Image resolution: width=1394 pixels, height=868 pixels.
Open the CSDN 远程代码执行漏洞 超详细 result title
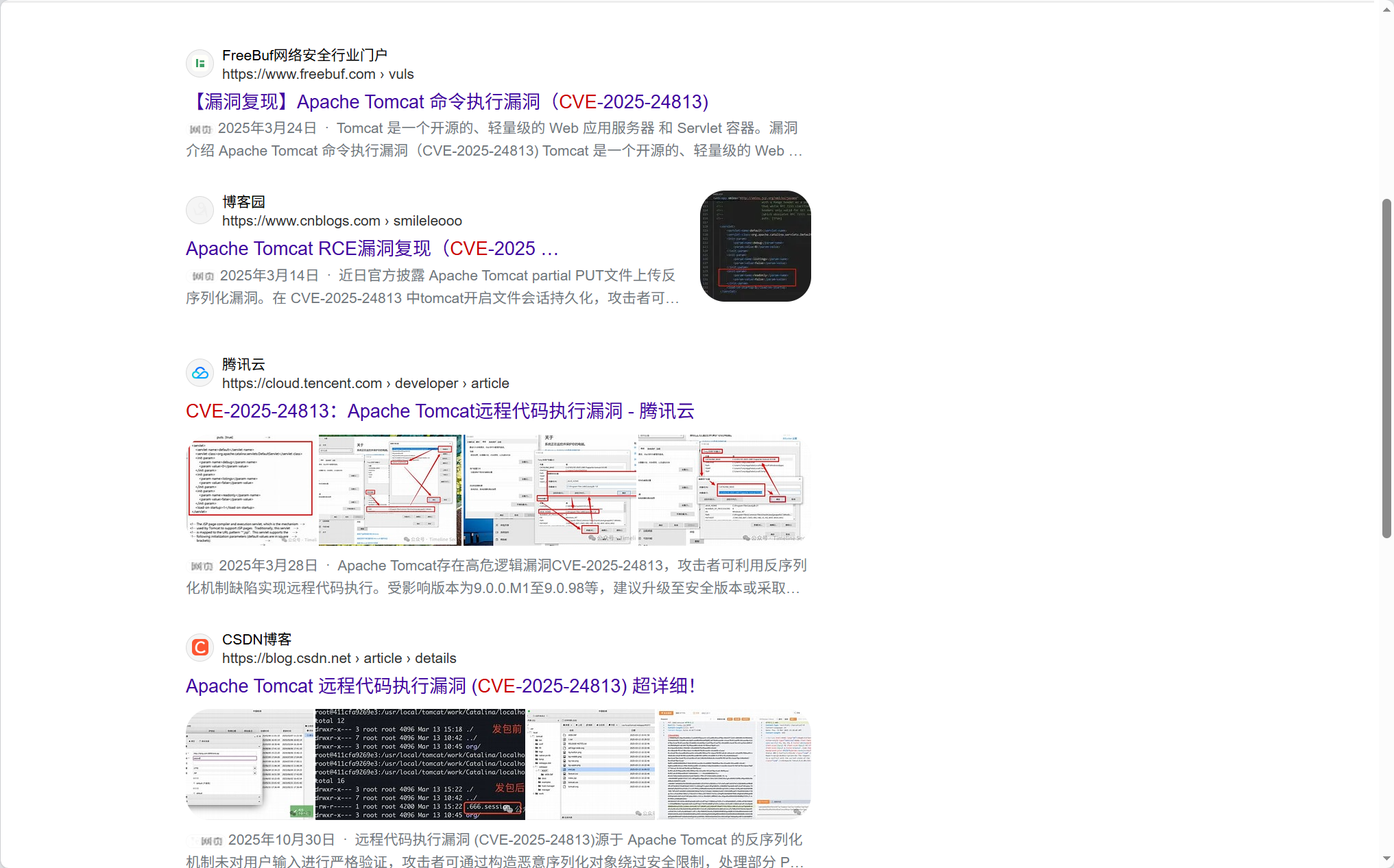(440, 686)
